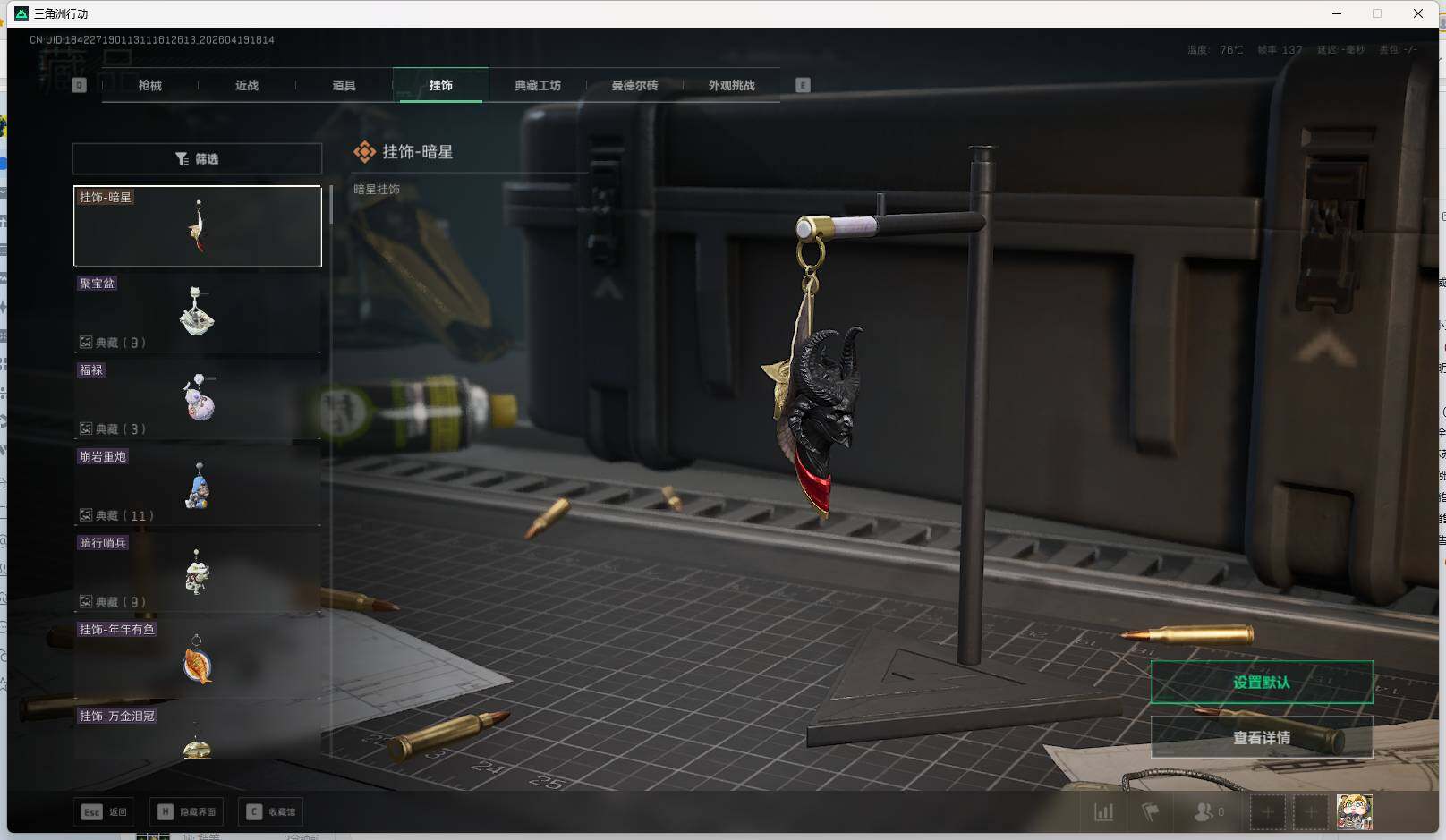Image resolution: width=1446 pixels, height=840 pixels.
Task: Select the 福禄 charm in the list
Action: pyautogui.click(x=197, y=398)
